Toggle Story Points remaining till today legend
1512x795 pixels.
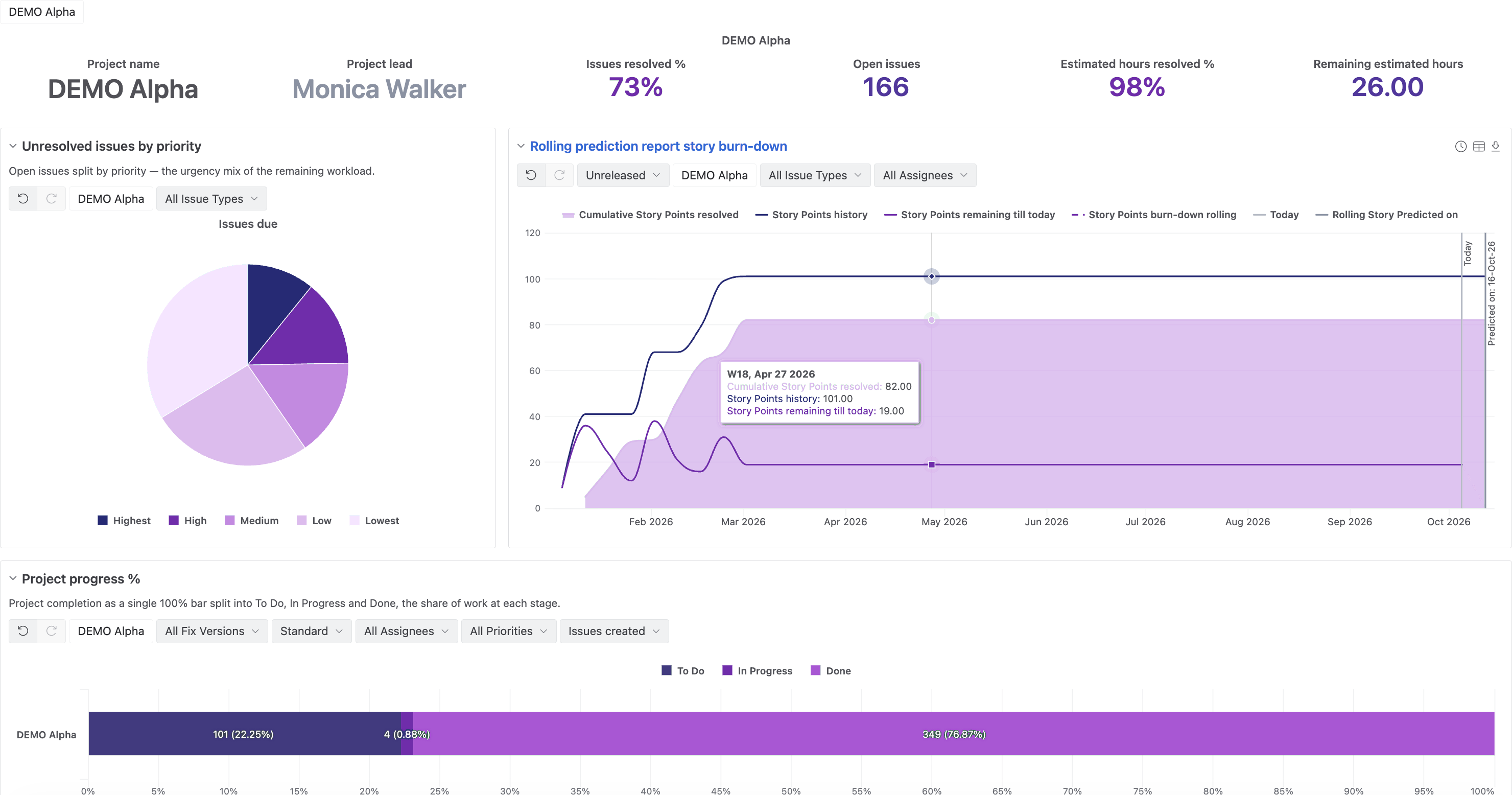pyautogui.click(x=970, y=214)
